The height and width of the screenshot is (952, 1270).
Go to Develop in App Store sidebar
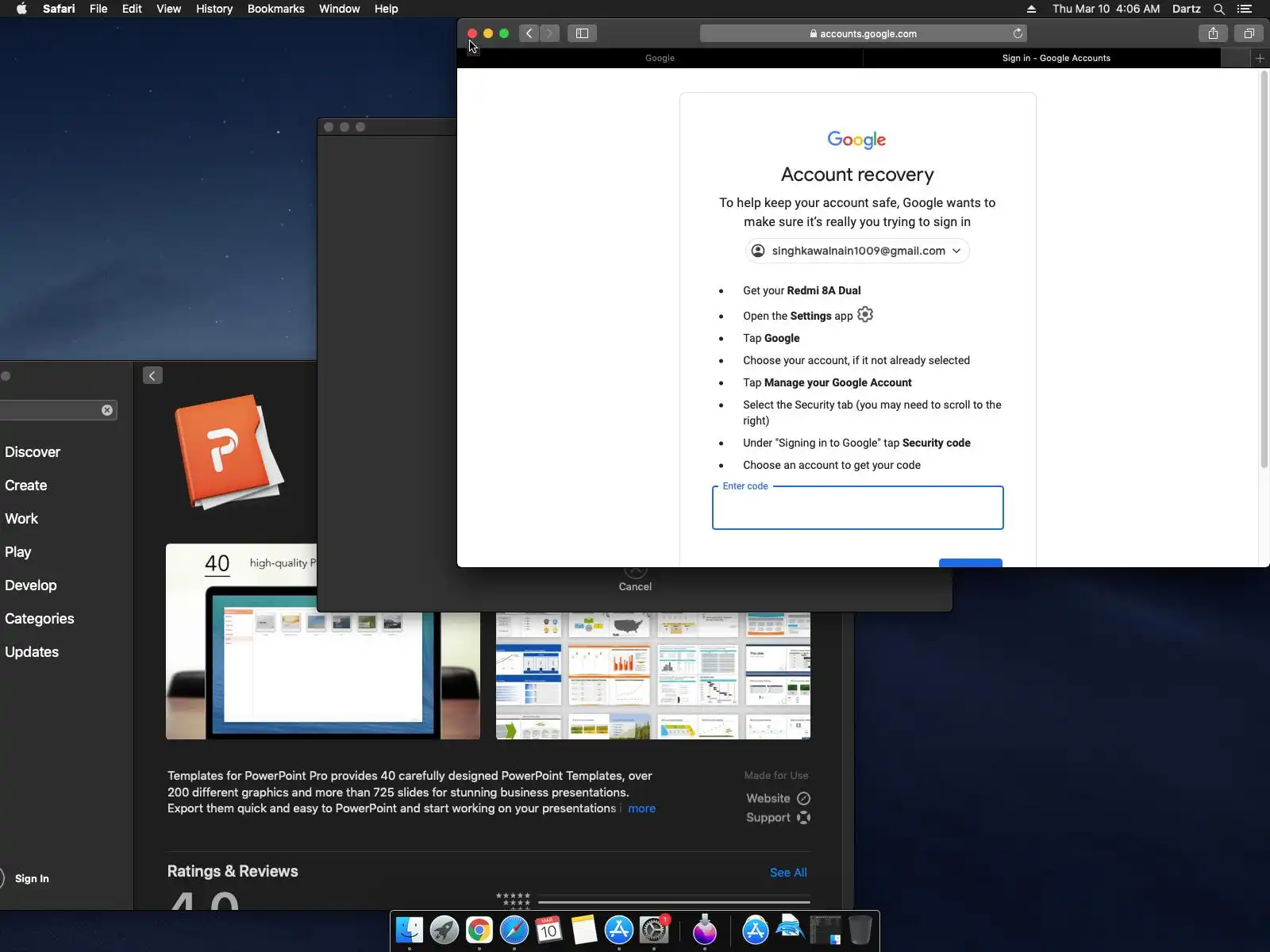tap(31, 585)
